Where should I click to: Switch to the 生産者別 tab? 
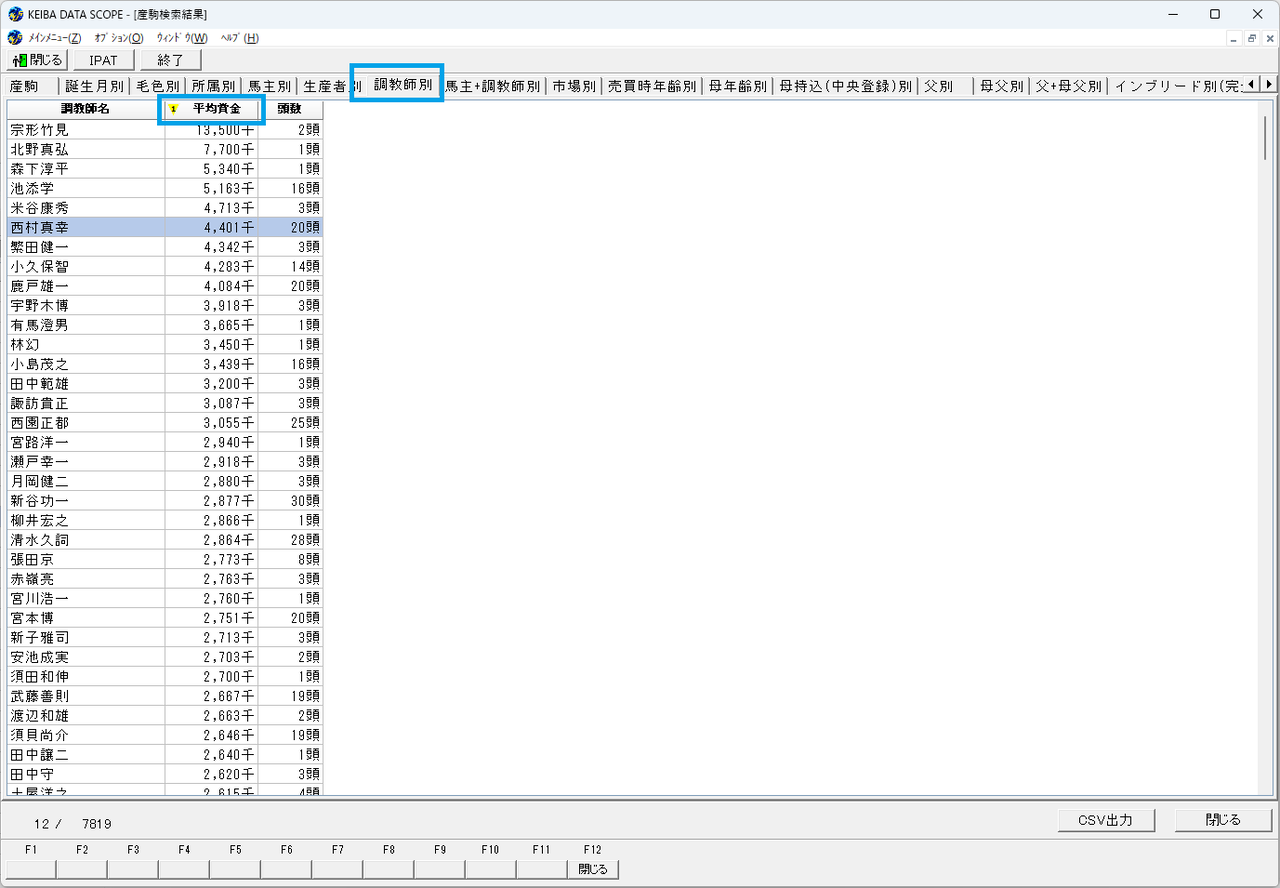click(326, 86)
